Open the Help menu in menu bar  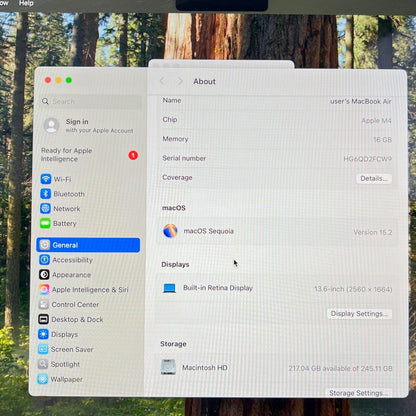click(26, 3)
